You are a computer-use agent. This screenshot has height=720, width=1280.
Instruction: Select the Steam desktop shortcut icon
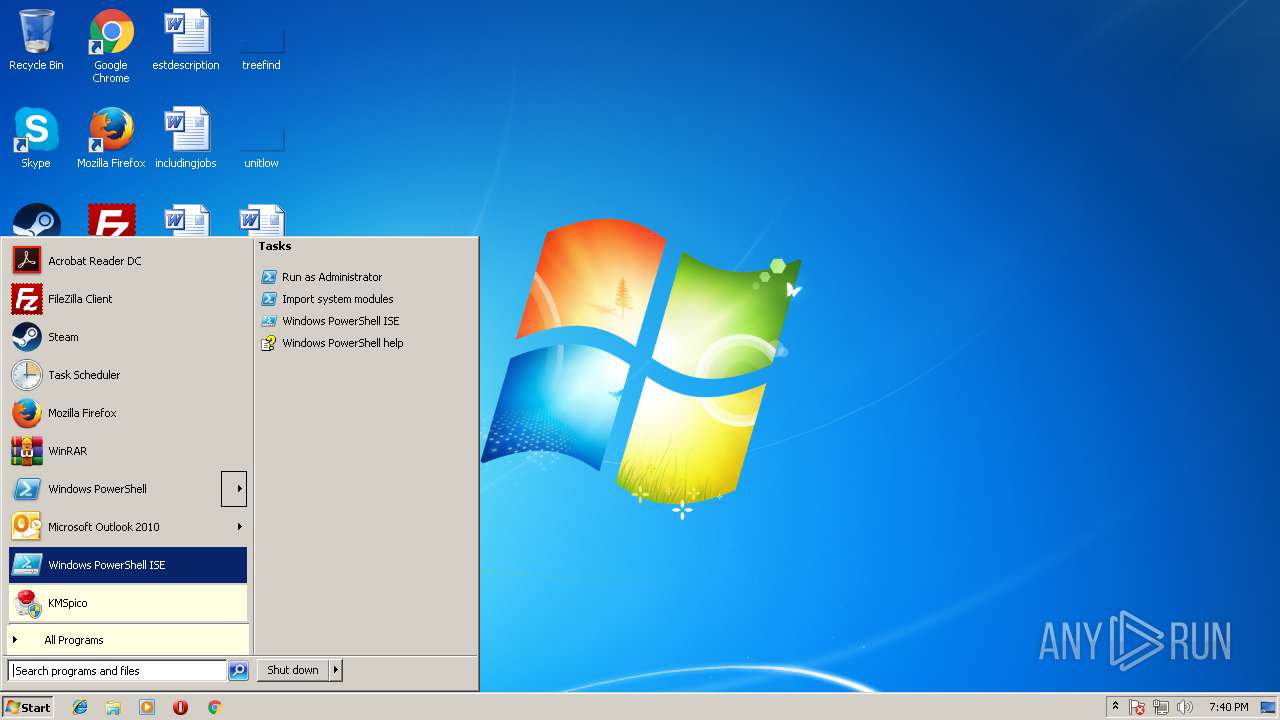click(36, 221)
